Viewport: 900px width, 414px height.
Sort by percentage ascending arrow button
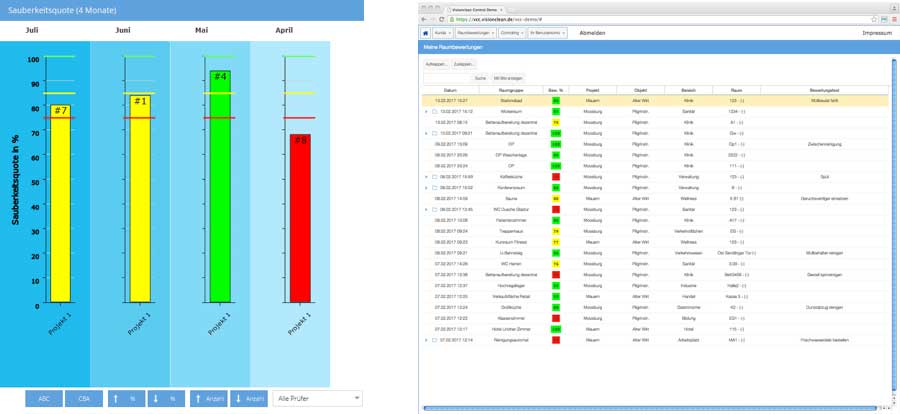(126, 398)
